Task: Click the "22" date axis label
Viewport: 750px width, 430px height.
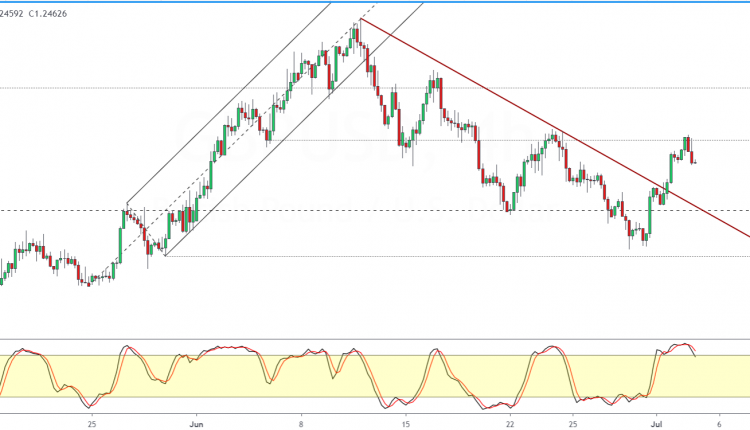Action: tap(510, 424)
